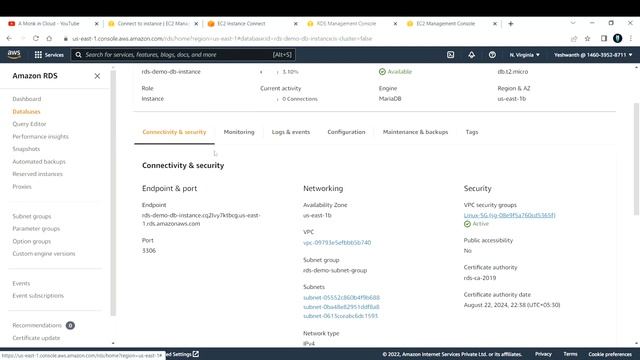Click the browser home icon
Viewport: 640px width, 360px height.
(49, 38)
